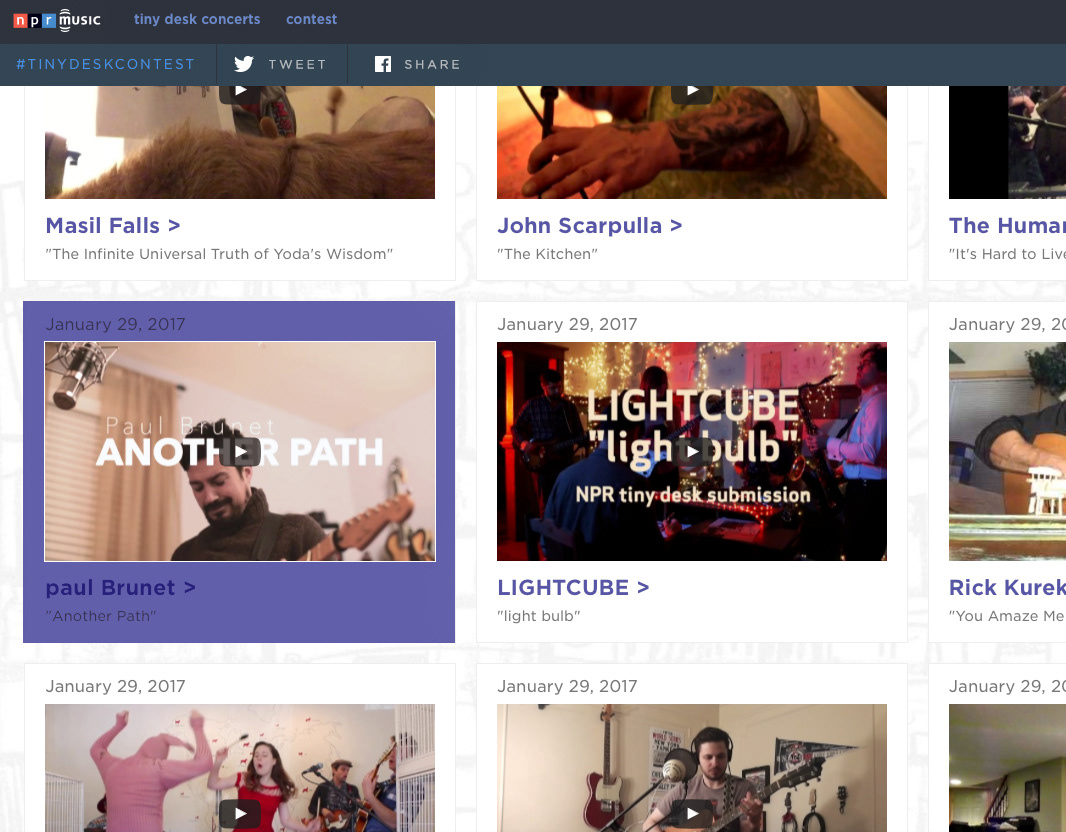Click "You Amaze Me" song title text
The image size is (1066, 832).
pos(1007,616)
